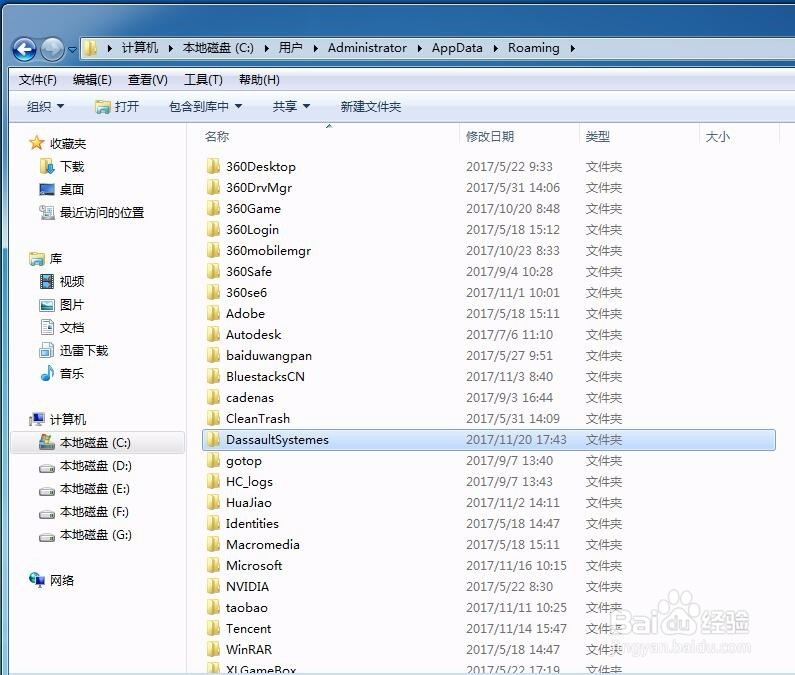Open the 视频 library icon

(x=47, y=281)
